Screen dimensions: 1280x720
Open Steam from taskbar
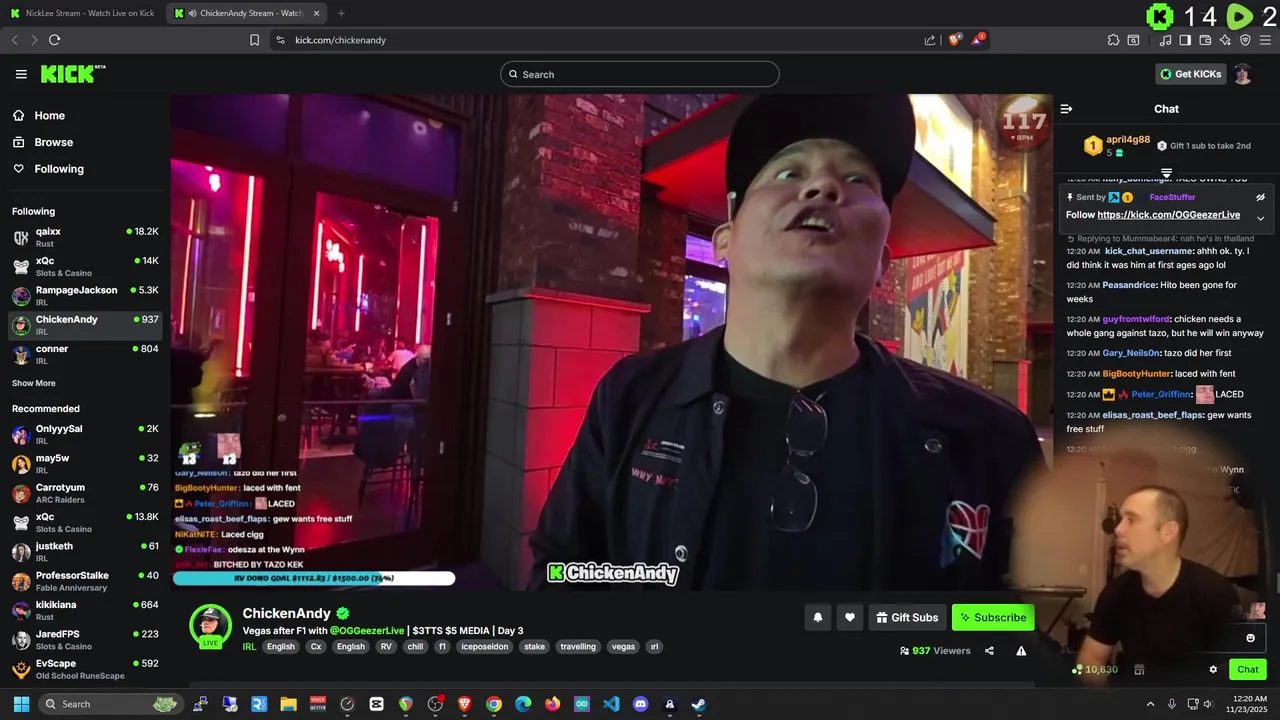point(698,704)
